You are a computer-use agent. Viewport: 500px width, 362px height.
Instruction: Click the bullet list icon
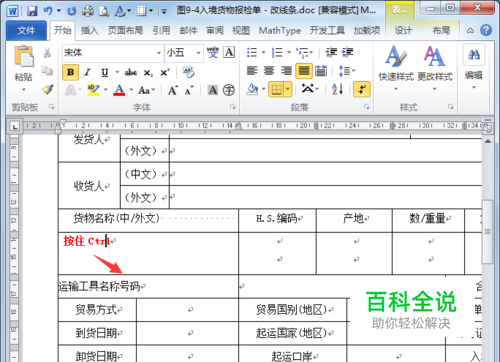[252, 52]
